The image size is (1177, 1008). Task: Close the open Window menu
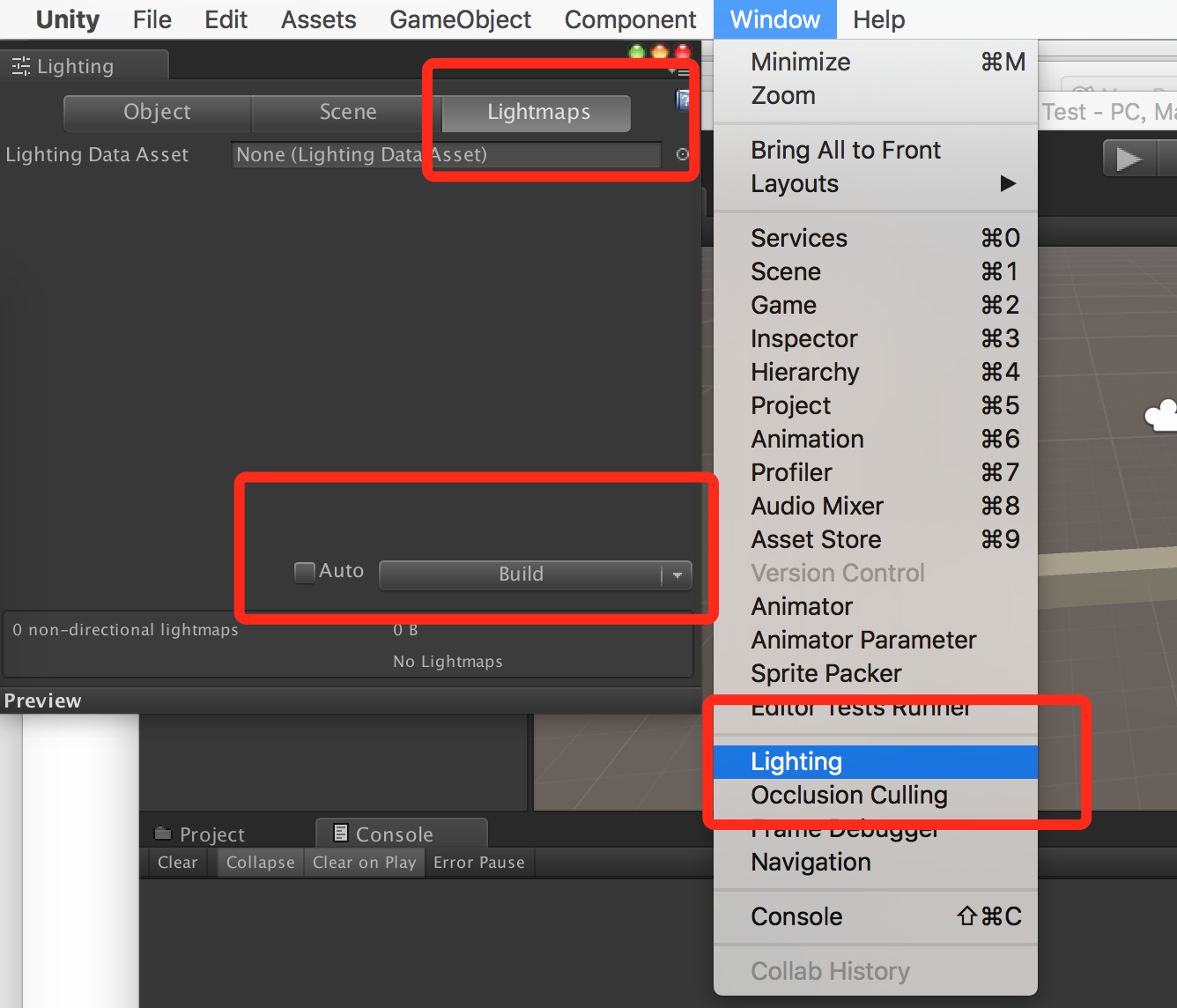(x=775, y=19)
